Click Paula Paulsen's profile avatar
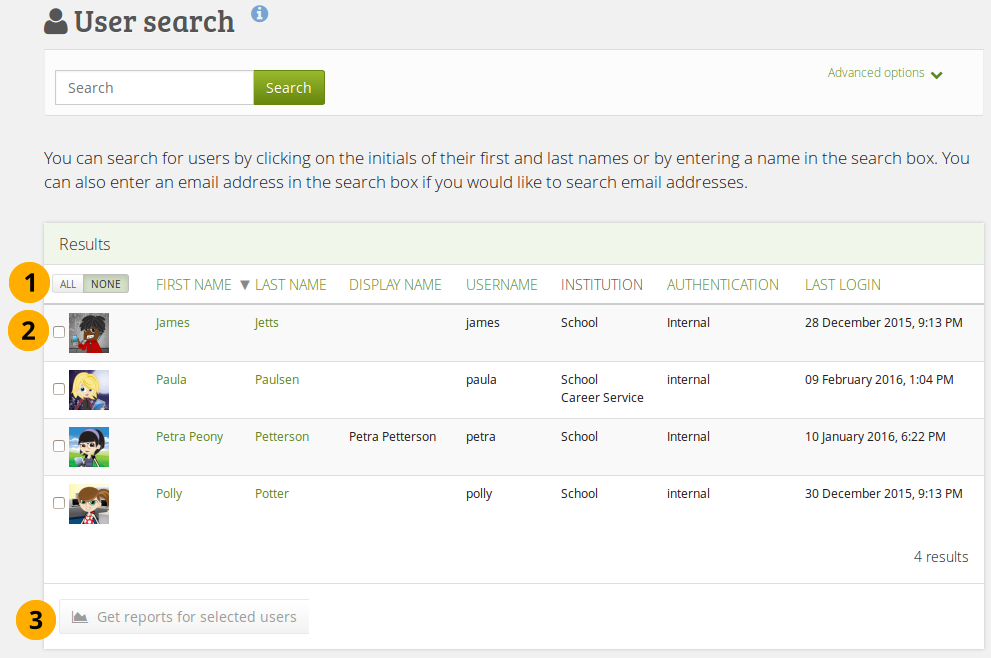 point(89,390)
